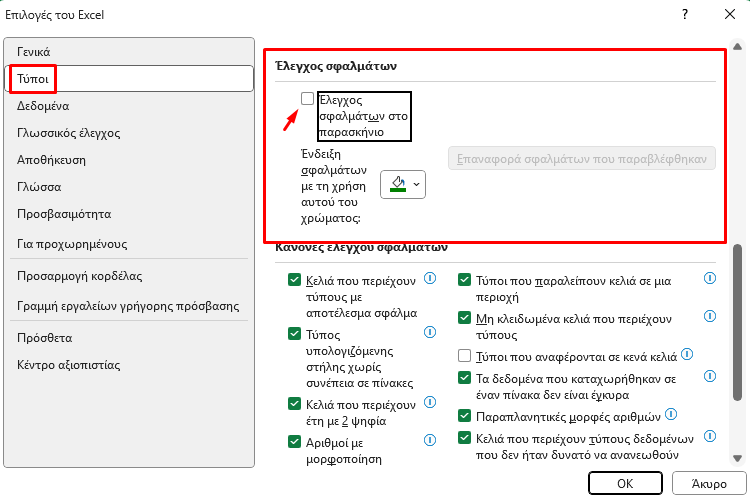Open info icon for Κελιά που περιέχουν έτη με 2 ψηφία
The height and width of the screenshot is (500, 750).
tap(430, 402)
